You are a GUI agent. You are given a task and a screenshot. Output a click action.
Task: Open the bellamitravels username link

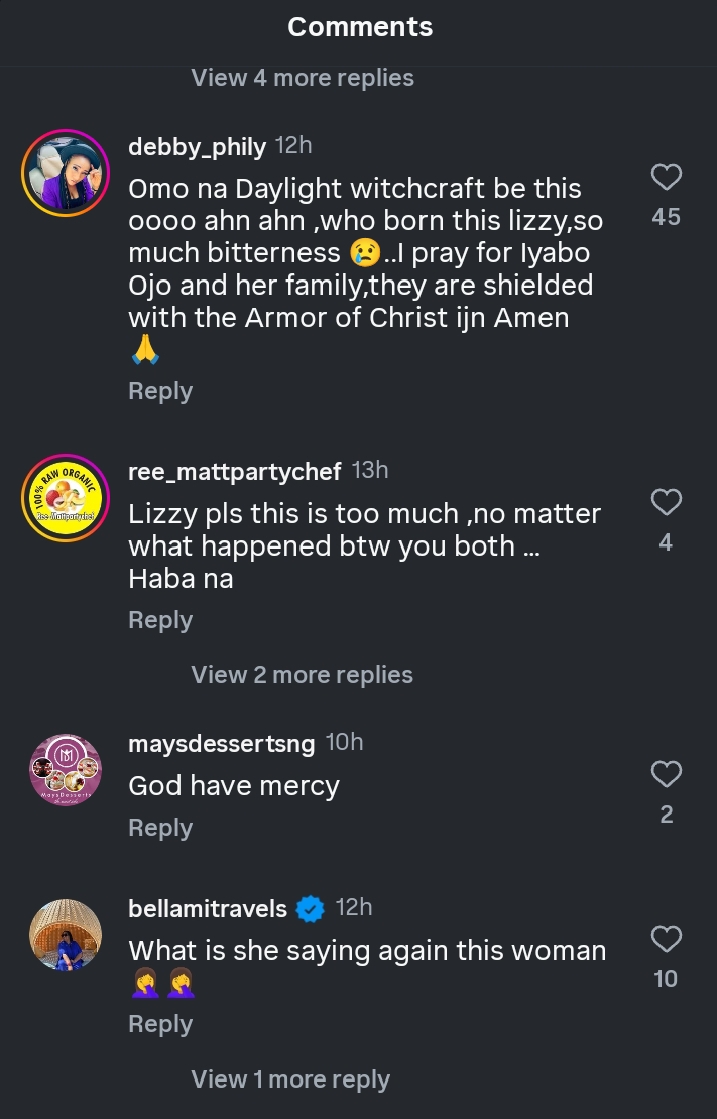207,909
